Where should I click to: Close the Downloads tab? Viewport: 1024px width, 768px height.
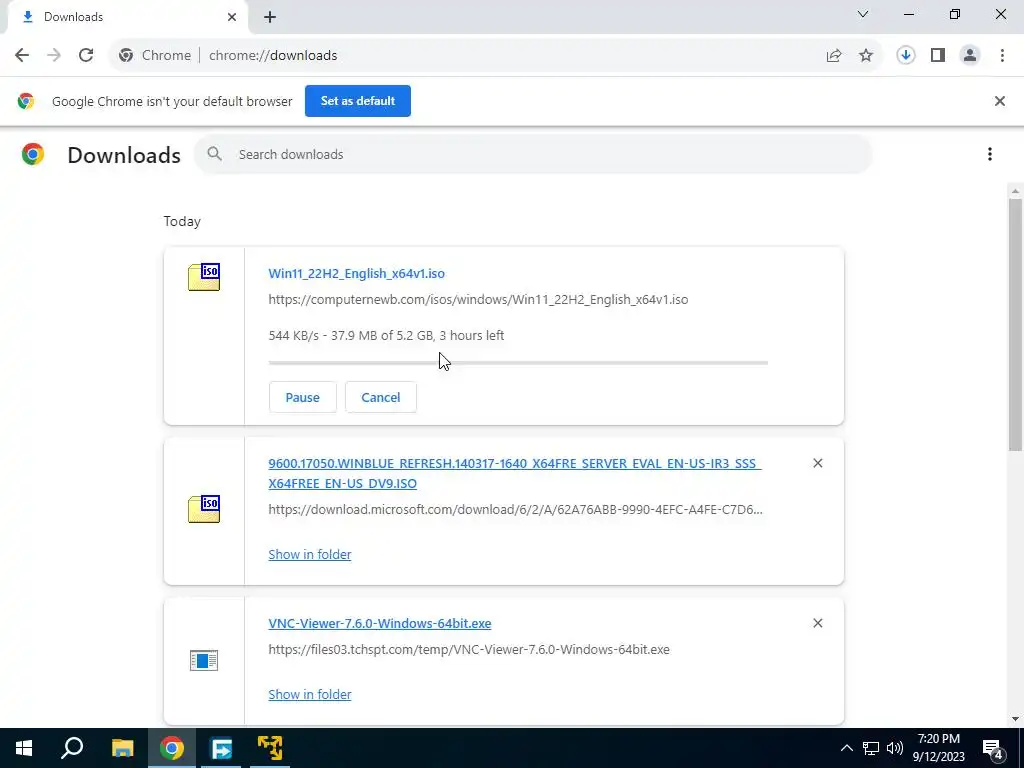coord(232,17)
